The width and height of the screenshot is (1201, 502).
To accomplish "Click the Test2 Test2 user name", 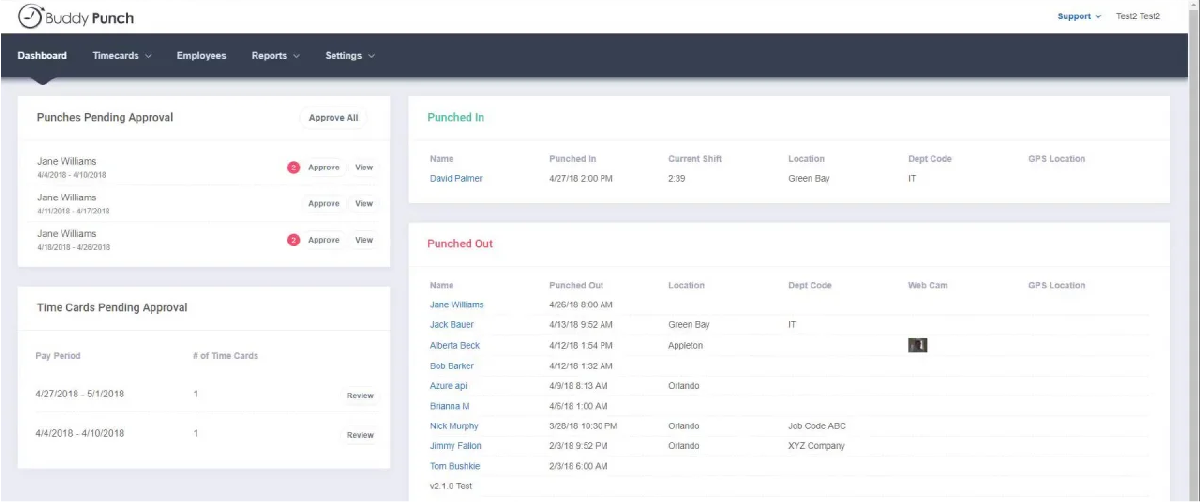I will coord(1138,17).
